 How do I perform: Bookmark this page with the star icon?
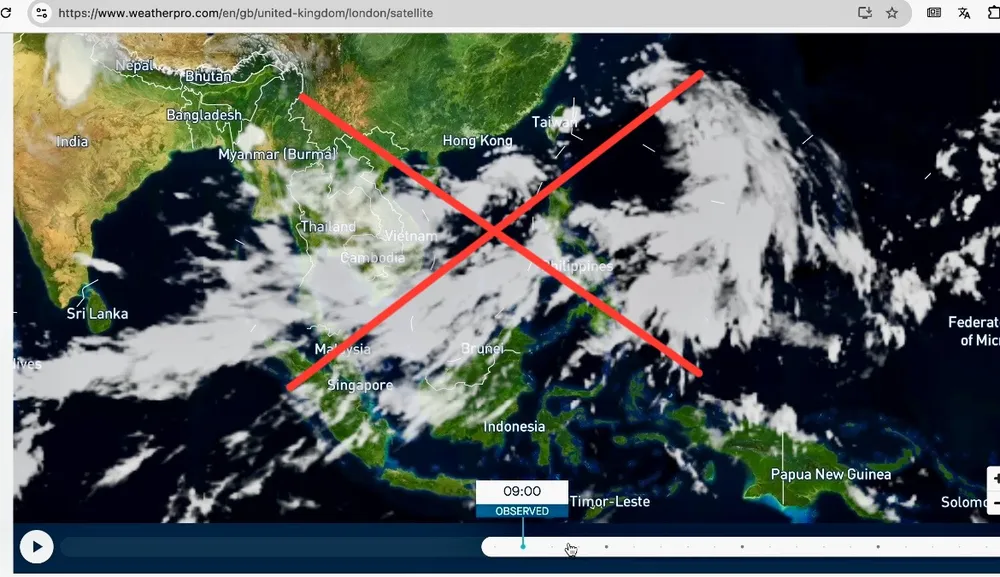[892, 13]
